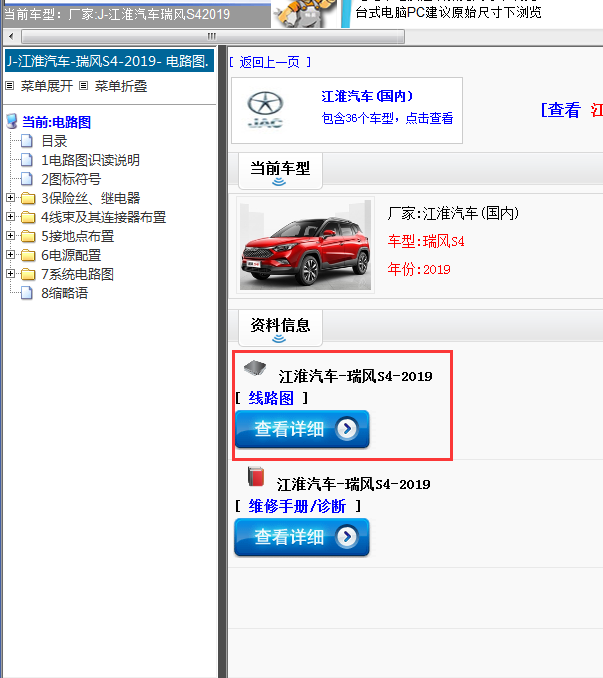The height and width of the screenshot is (678, 603).
Task: Click the 菜单展开 list icon
Action: point(10,86)
